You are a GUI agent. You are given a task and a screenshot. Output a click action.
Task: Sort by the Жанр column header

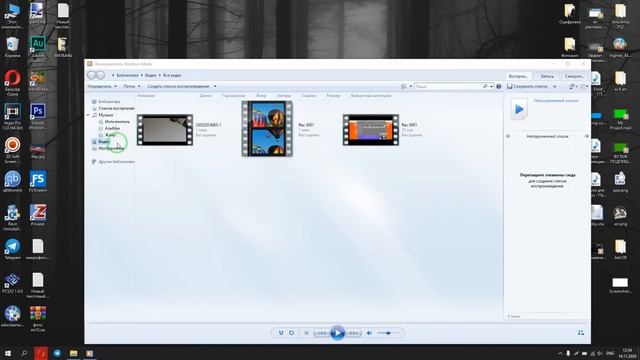[x=261, y=96]
